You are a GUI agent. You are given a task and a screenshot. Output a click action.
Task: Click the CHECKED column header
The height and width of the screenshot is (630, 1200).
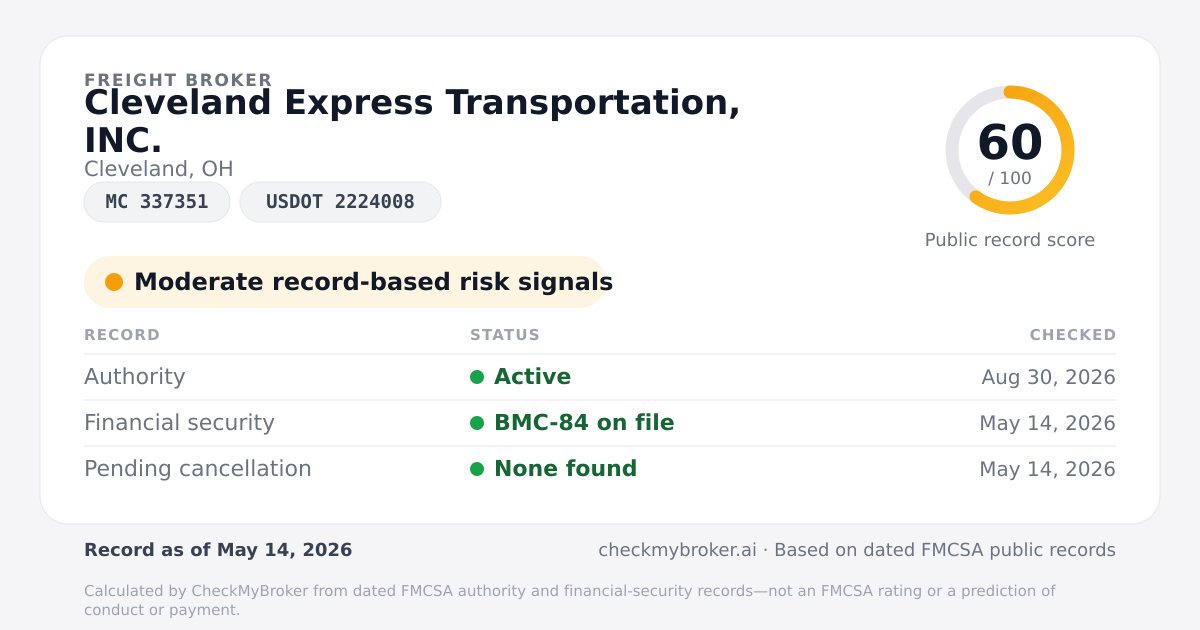(x=1073, y=335)
